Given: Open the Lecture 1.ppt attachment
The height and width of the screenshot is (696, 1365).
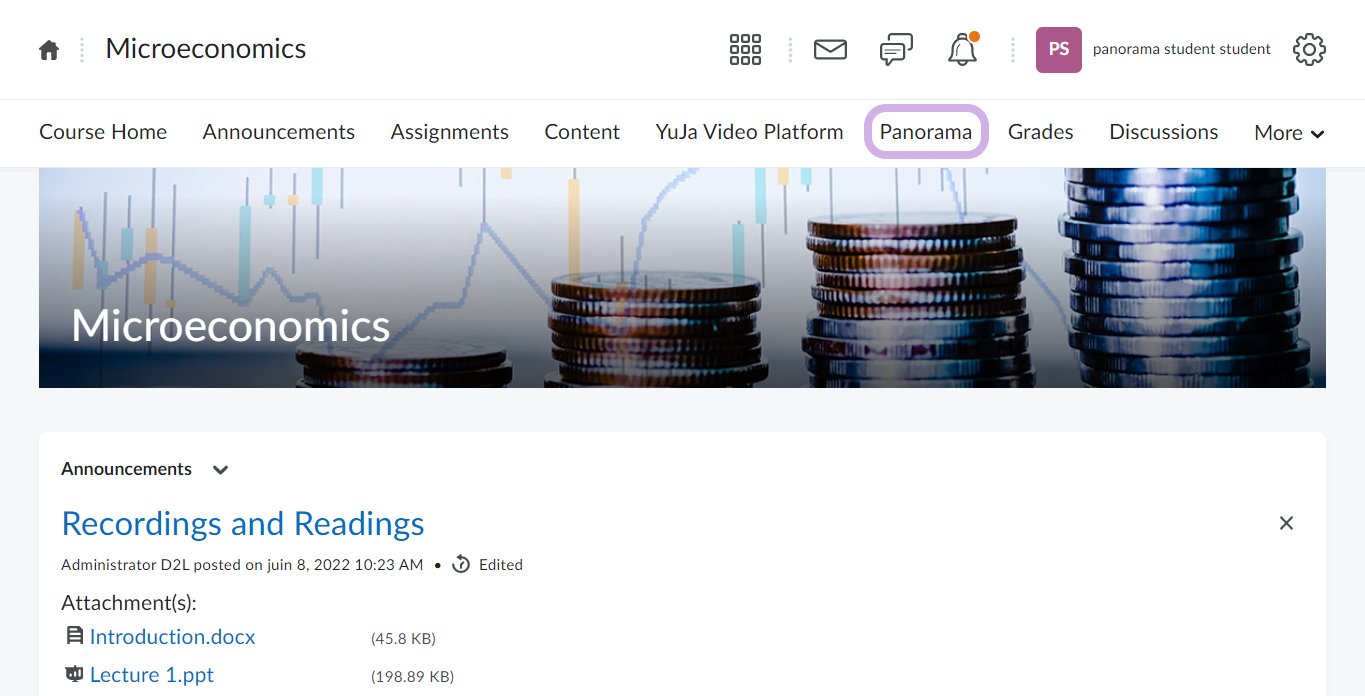Looking at the screenshot, I should point(152,675).
